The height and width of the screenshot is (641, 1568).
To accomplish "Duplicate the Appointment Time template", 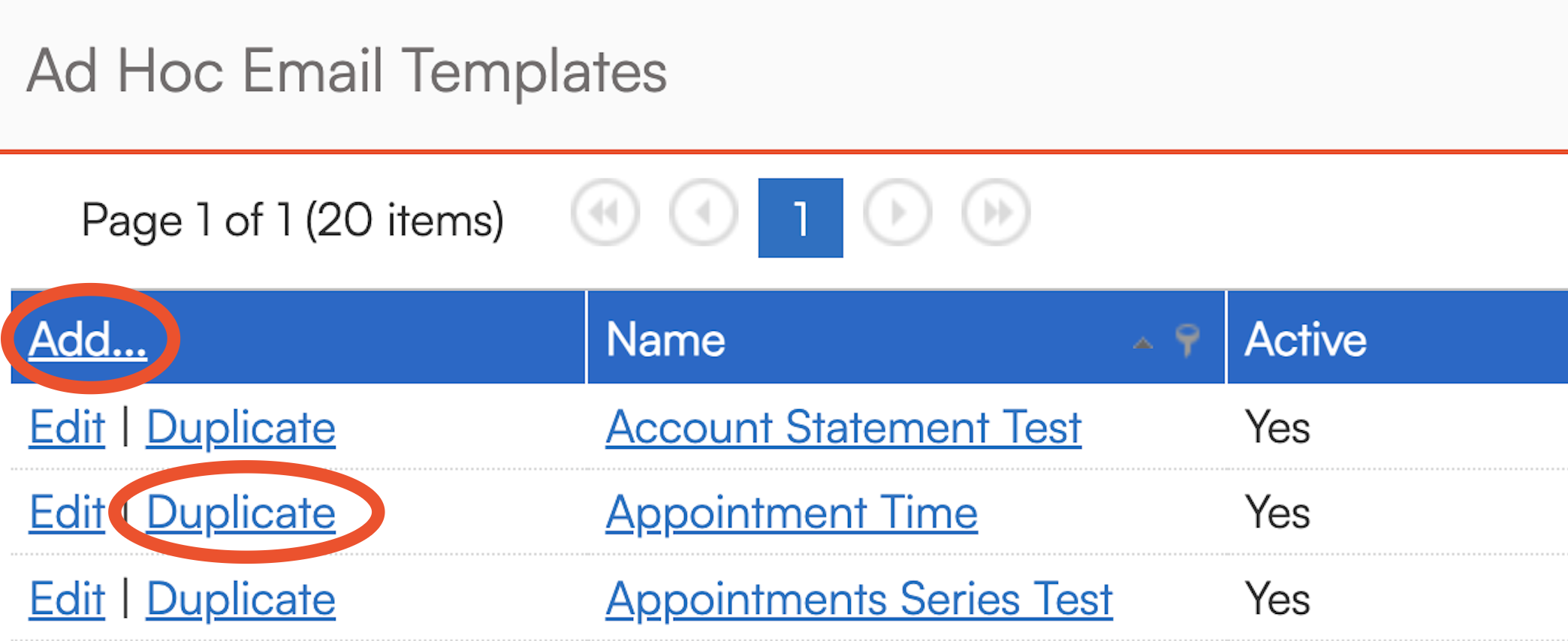I will 241,513.
